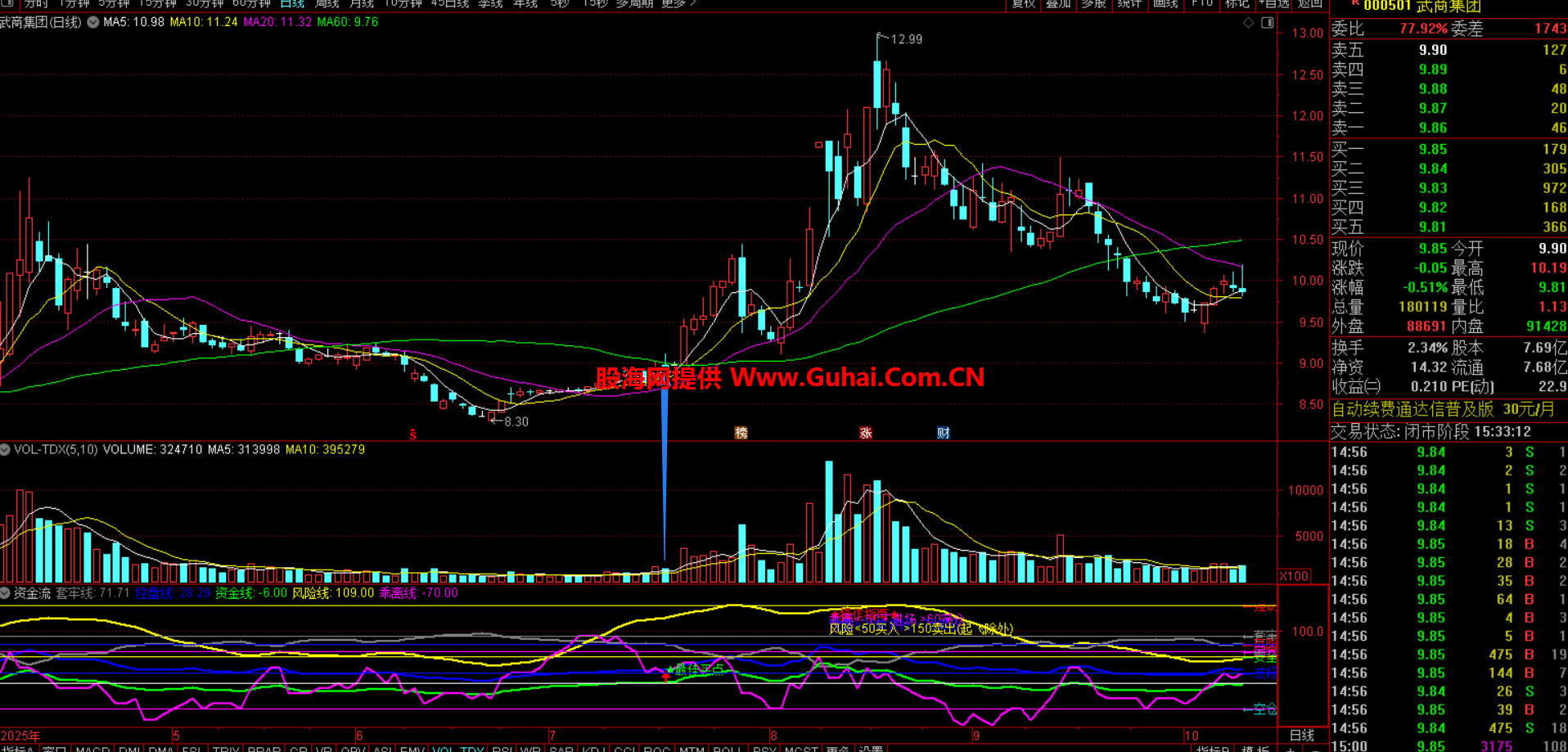
Task: Click the red $ marker below candles
Action: coord(413,435)
